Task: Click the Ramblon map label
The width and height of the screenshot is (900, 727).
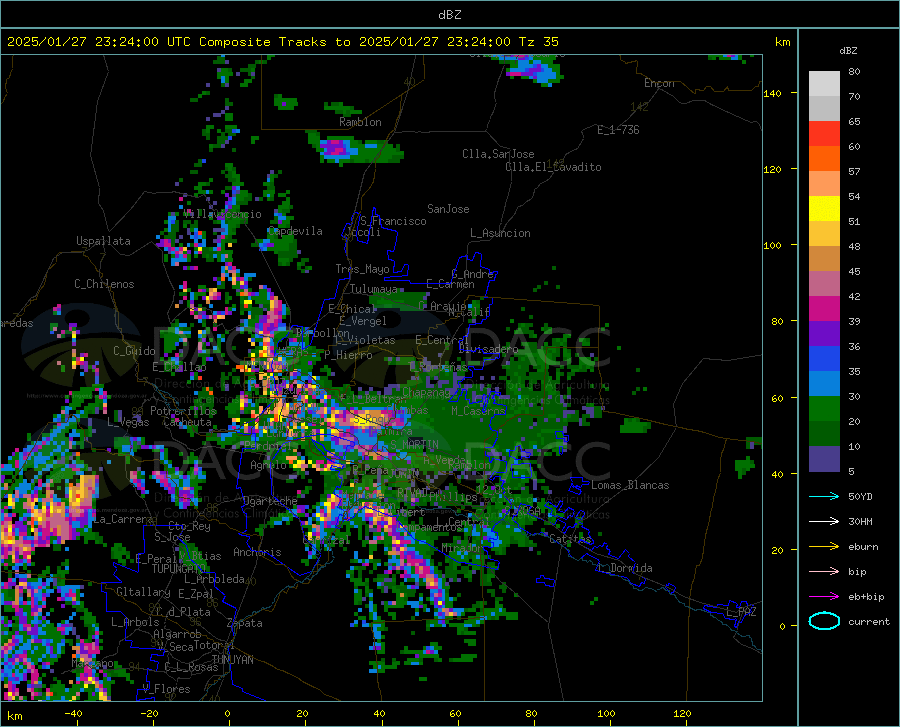Action: (360, 122)
